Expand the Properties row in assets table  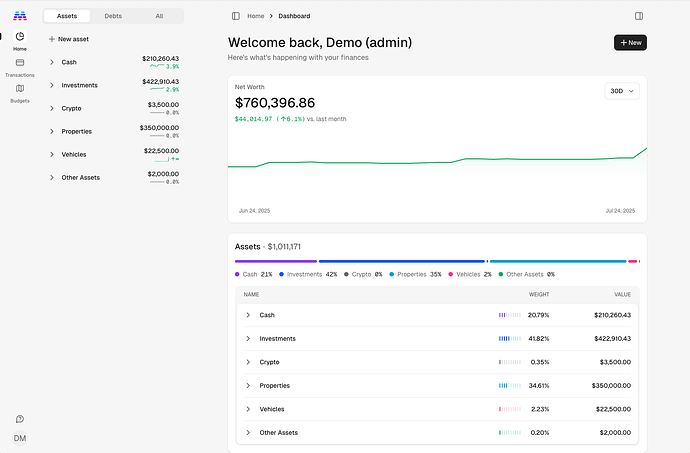click(248, 386)
